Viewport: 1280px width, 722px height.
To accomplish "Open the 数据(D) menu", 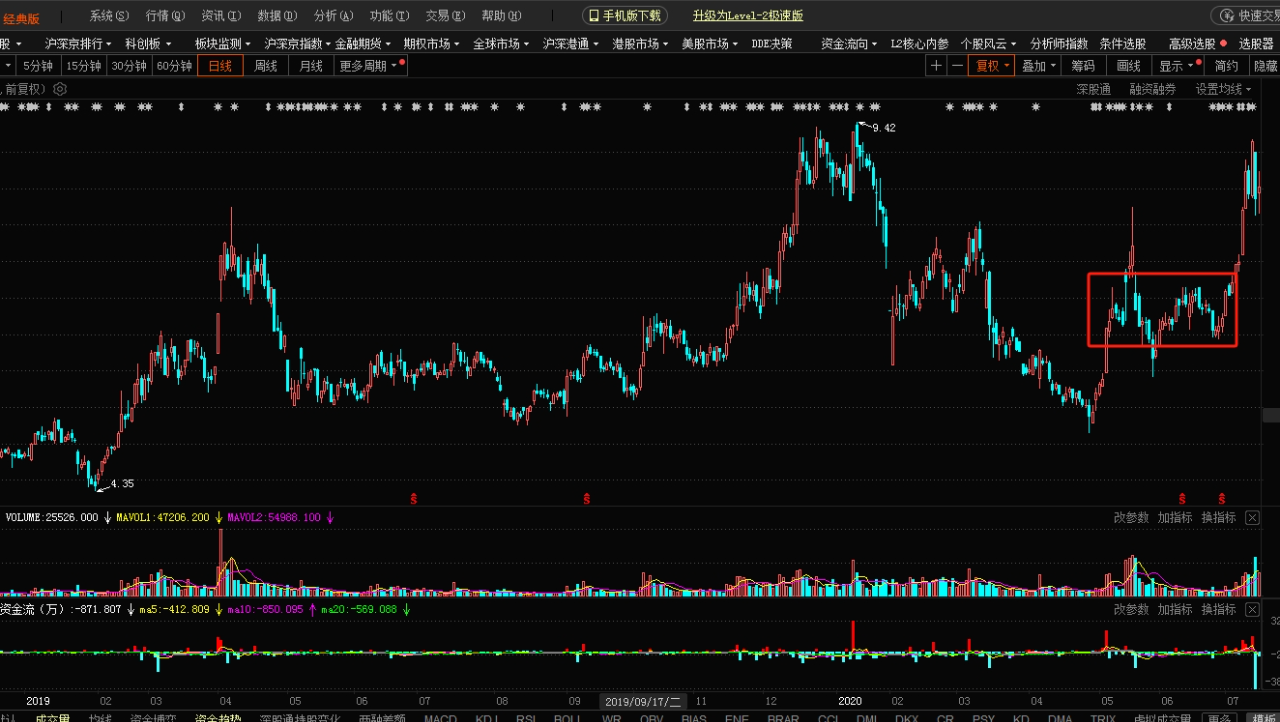I will (x=277, y=16).
